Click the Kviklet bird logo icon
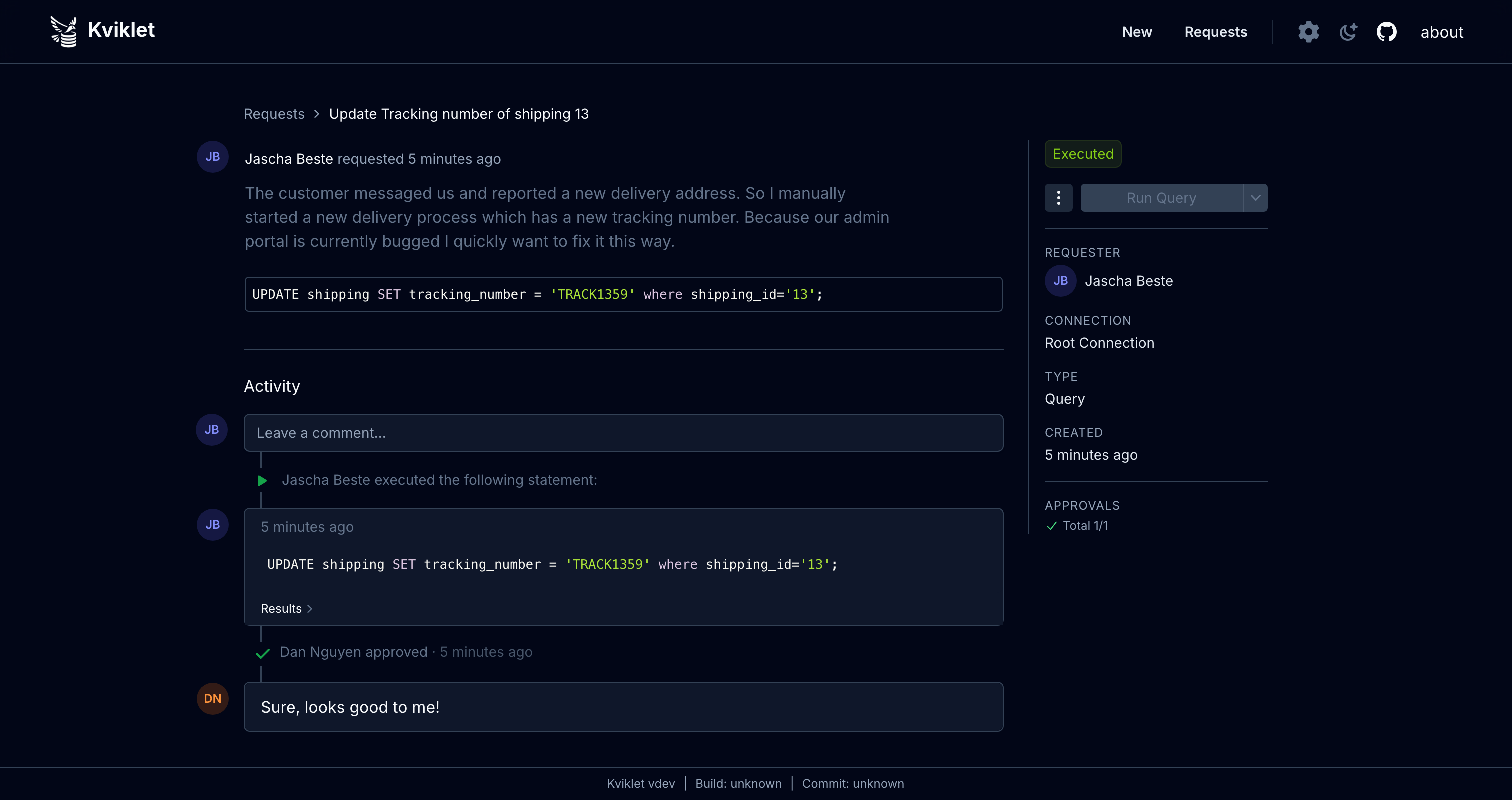Screen dimensions: 1512x800 click(64, 31)
